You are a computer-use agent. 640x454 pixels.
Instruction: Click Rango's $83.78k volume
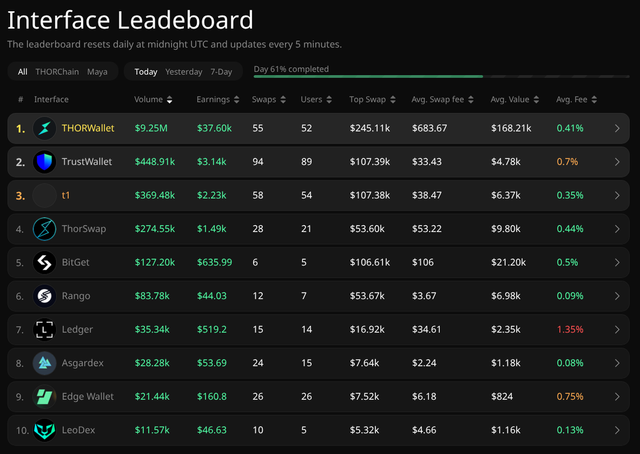pos(152,296)
